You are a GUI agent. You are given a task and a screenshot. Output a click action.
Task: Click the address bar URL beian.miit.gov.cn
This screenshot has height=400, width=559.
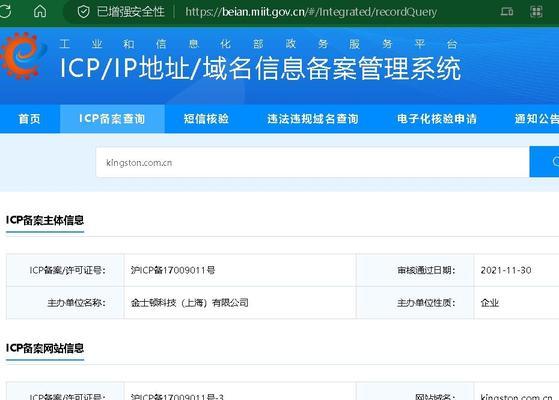coord(311,12)
